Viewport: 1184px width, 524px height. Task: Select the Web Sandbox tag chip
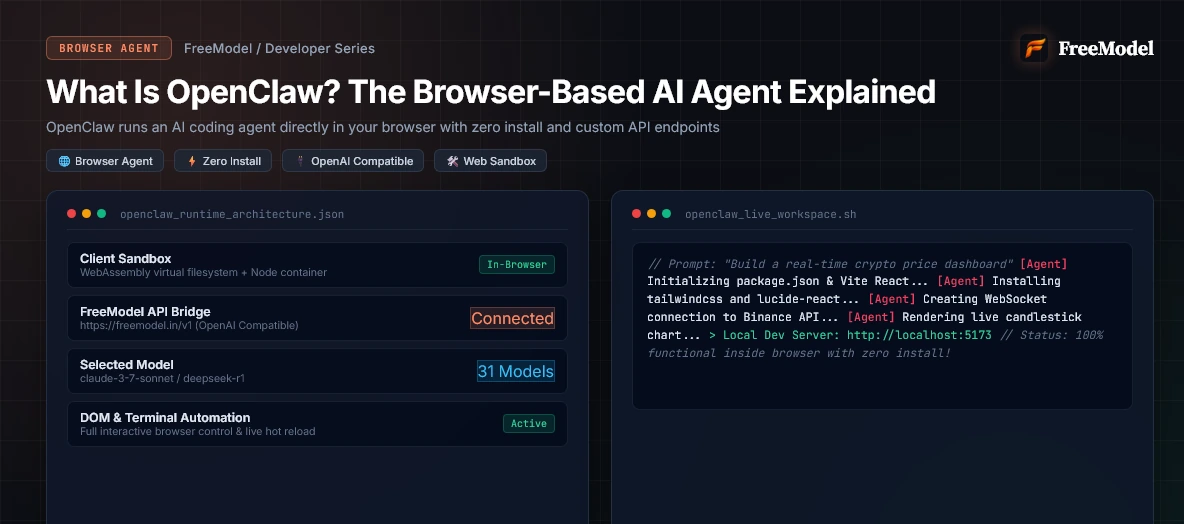[x=490, y=161]
